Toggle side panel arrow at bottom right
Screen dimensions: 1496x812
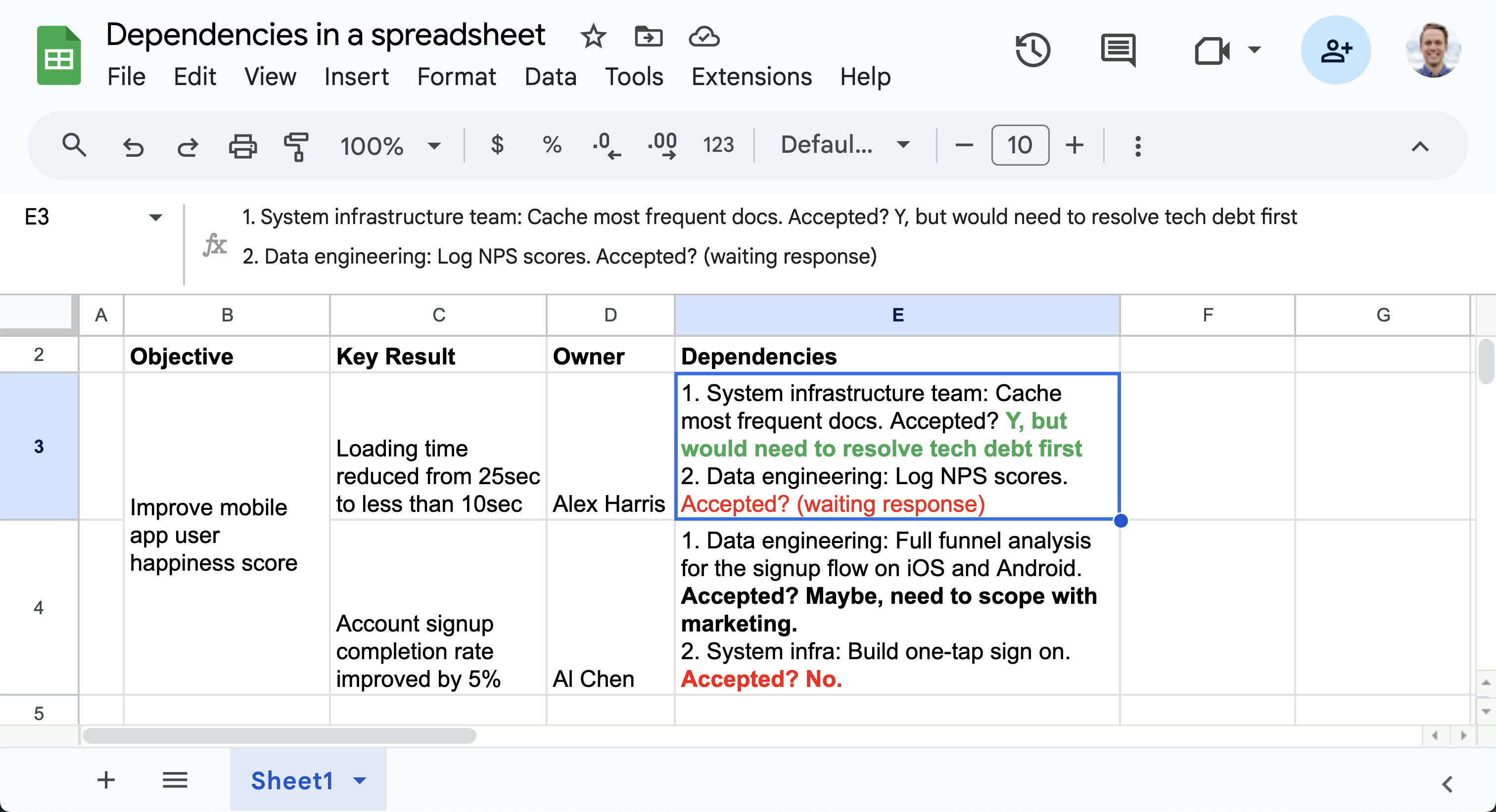(x=1447, y=784)
